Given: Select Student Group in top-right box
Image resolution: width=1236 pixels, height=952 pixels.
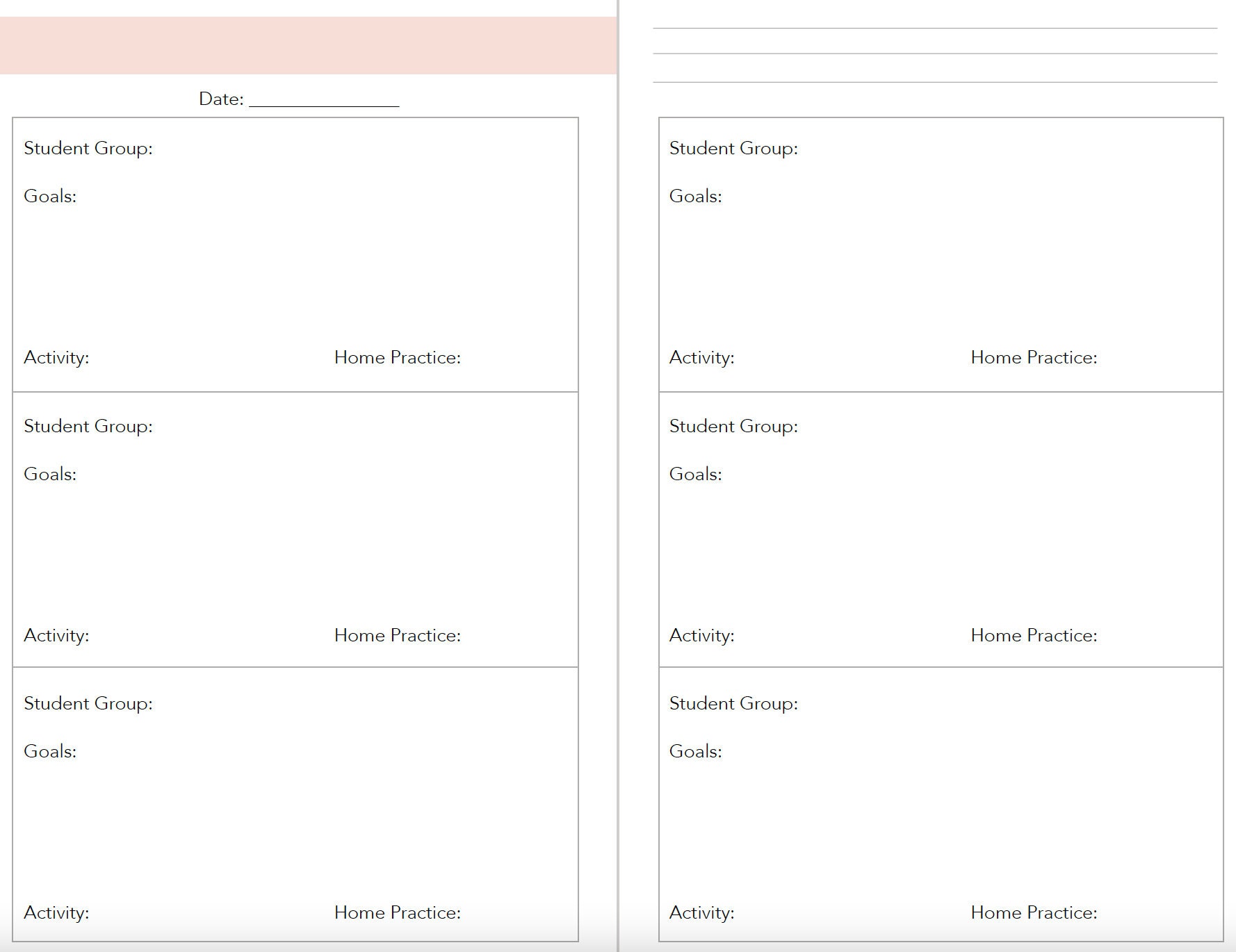Looking at the screenshot, I should 733,149.
